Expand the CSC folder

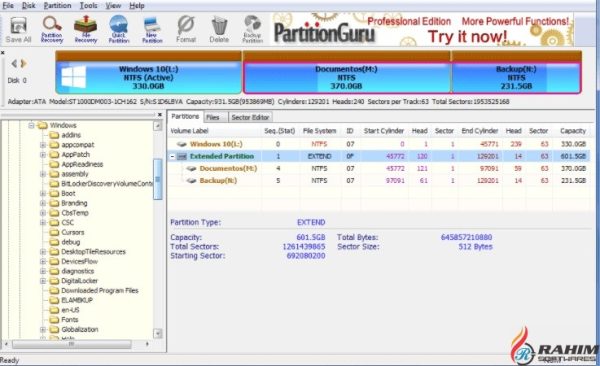pyautogui.click(x=43, y=222)
